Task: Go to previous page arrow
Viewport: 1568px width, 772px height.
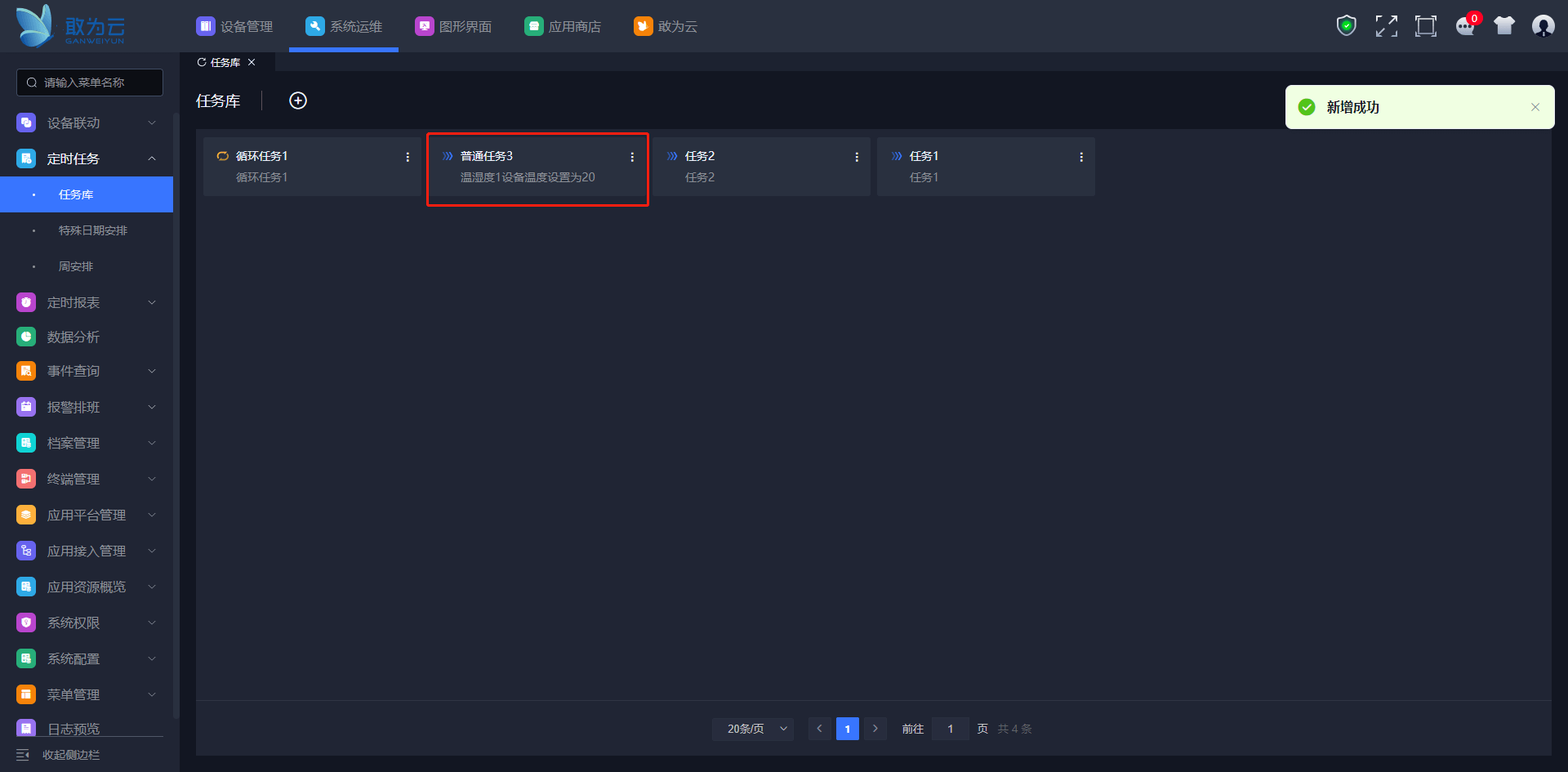Action: point(820,729)
